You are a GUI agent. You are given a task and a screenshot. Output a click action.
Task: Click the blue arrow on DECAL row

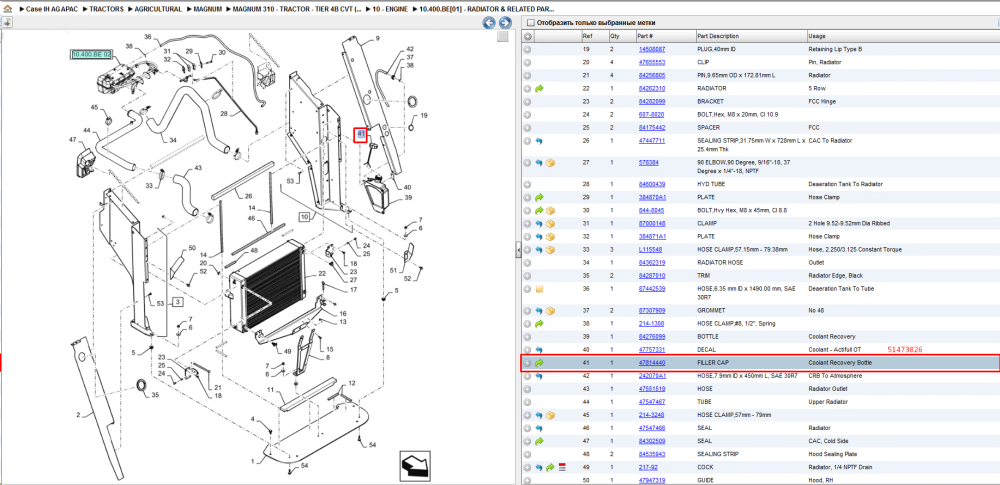point(539,350)
